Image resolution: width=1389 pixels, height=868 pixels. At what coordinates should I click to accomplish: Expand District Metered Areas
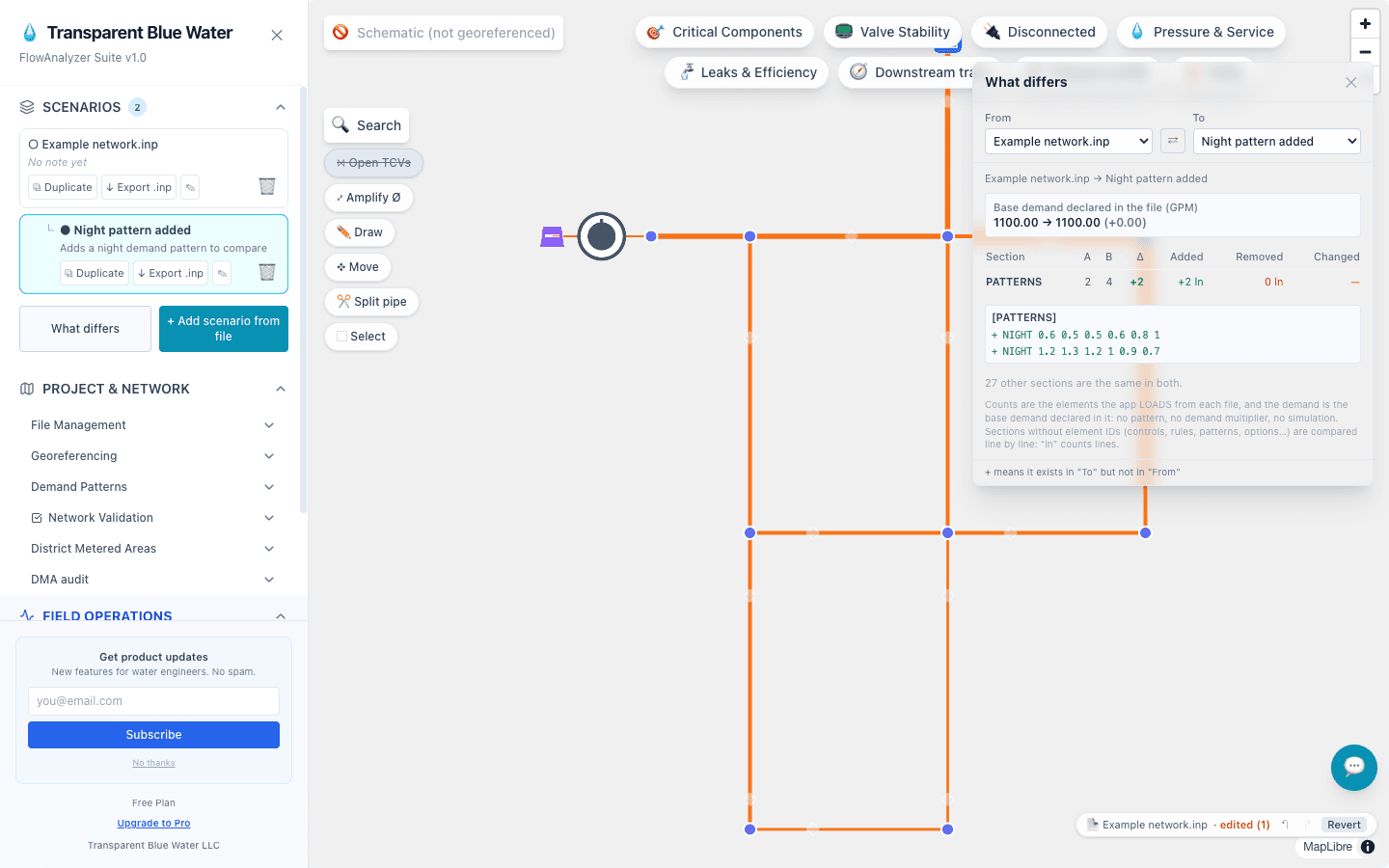tap(153, 549)
